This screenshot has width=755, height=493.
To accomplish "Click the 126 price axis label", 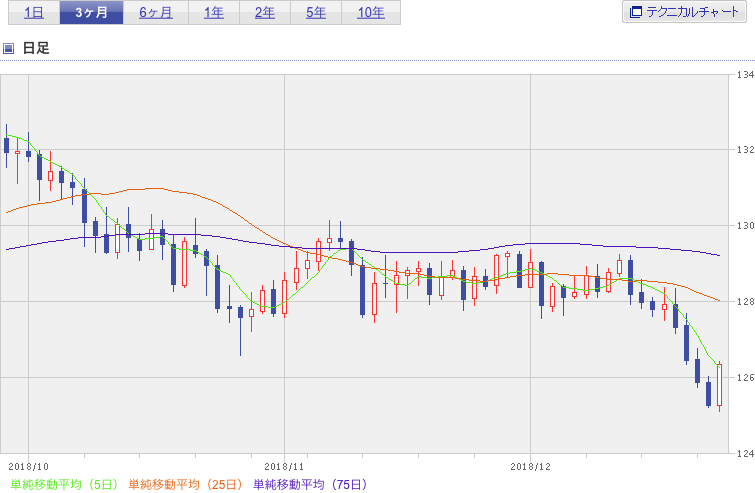I will tap(745, 377).
